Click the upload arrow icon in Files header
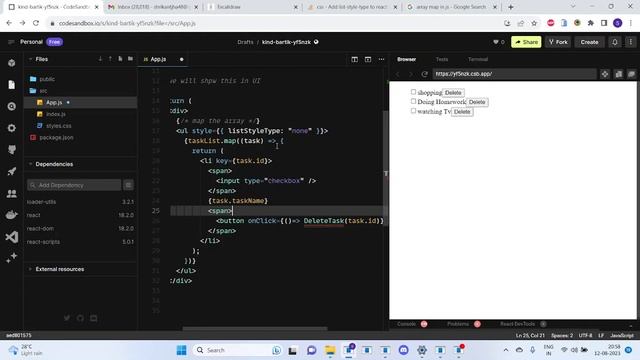 pyautogui.click(x=110, y=59)
